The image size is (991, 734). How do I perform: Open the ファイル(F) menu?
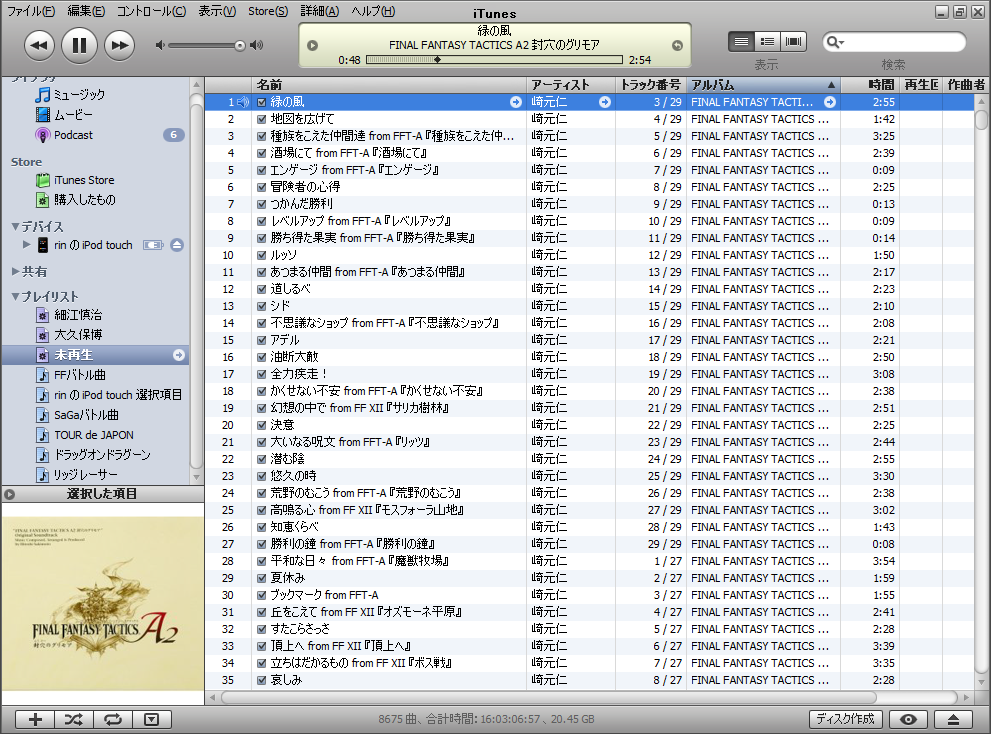(x=31, y=11)
